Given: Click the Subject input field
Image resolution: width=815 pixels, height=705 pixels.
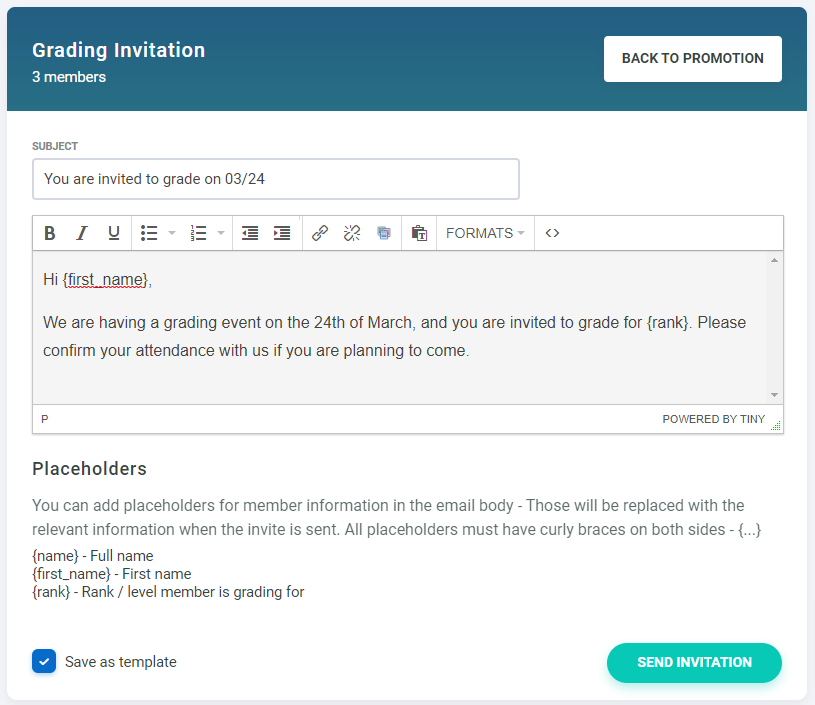Looking at the screenshot, I should tap(276, 179).
